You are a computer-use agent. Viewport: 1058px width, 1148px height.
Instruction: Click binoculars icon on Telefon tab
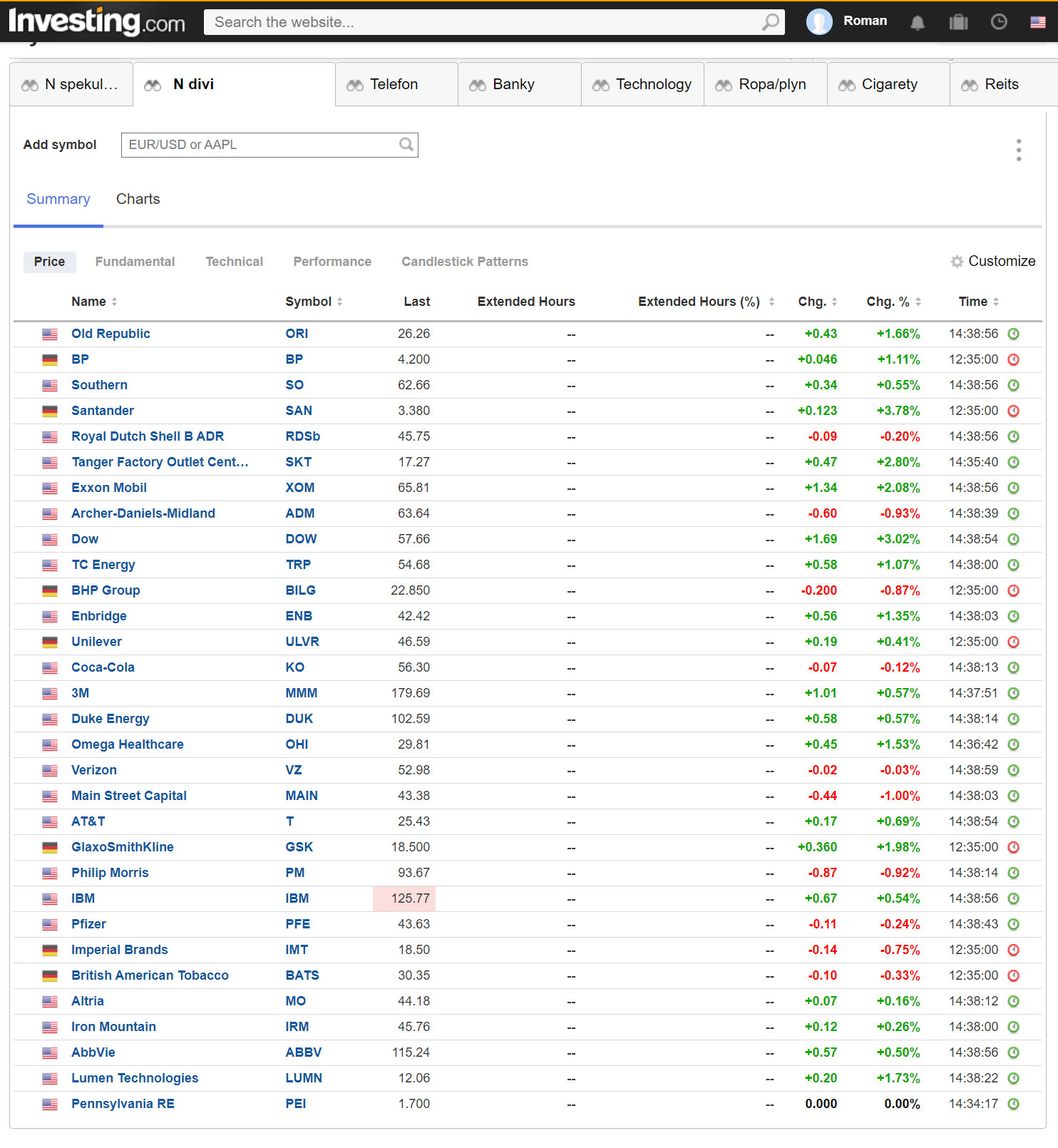pos(355,86)
